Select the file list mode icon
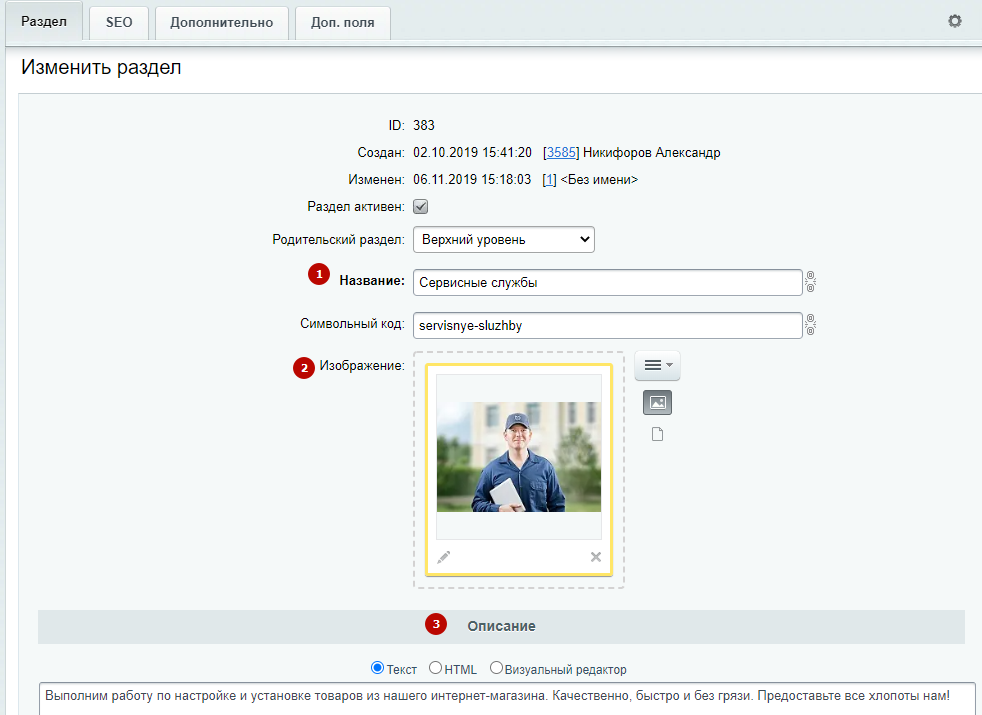 [657, 434]
